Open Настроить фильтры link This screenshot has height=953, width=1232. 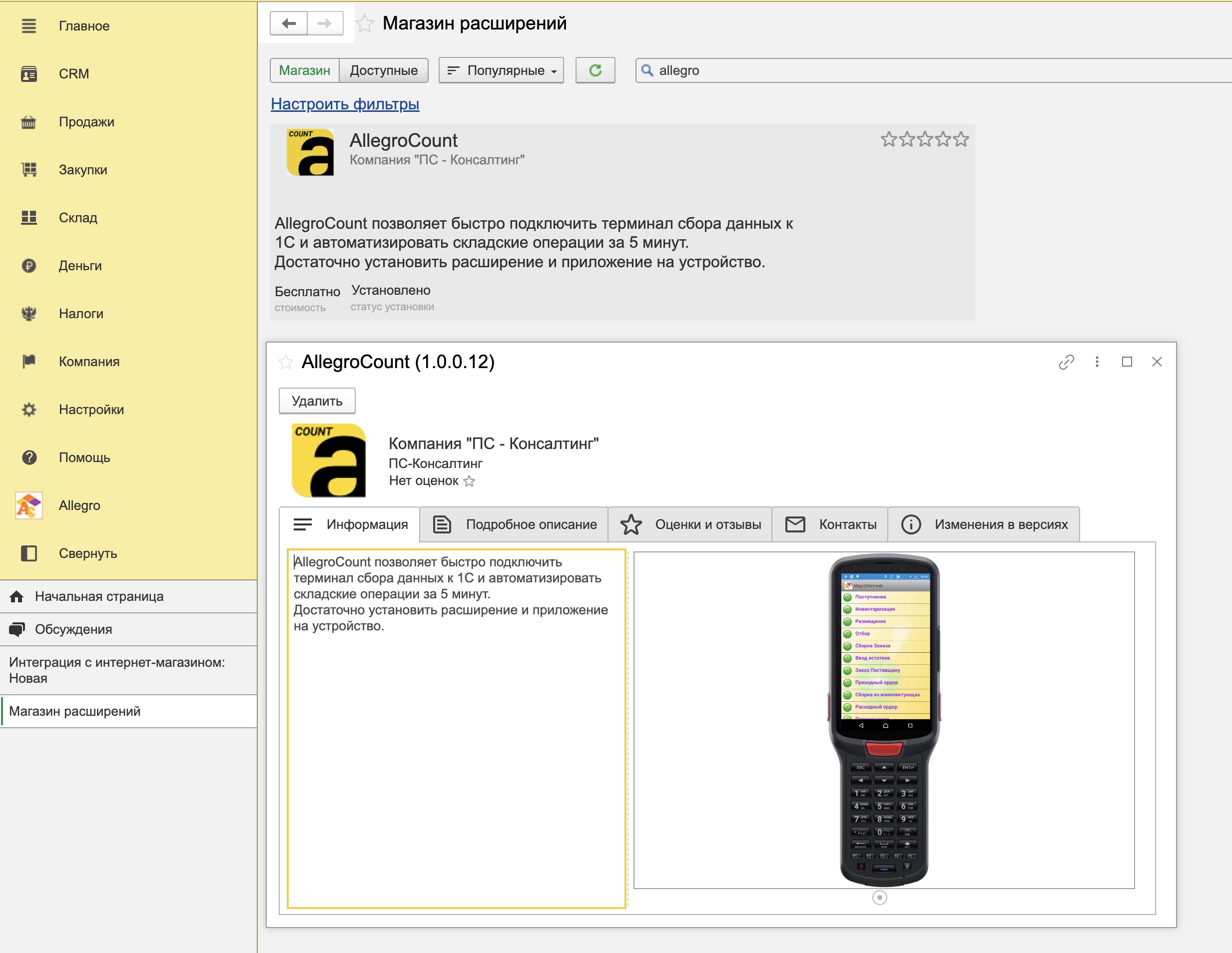click(346, 104)
